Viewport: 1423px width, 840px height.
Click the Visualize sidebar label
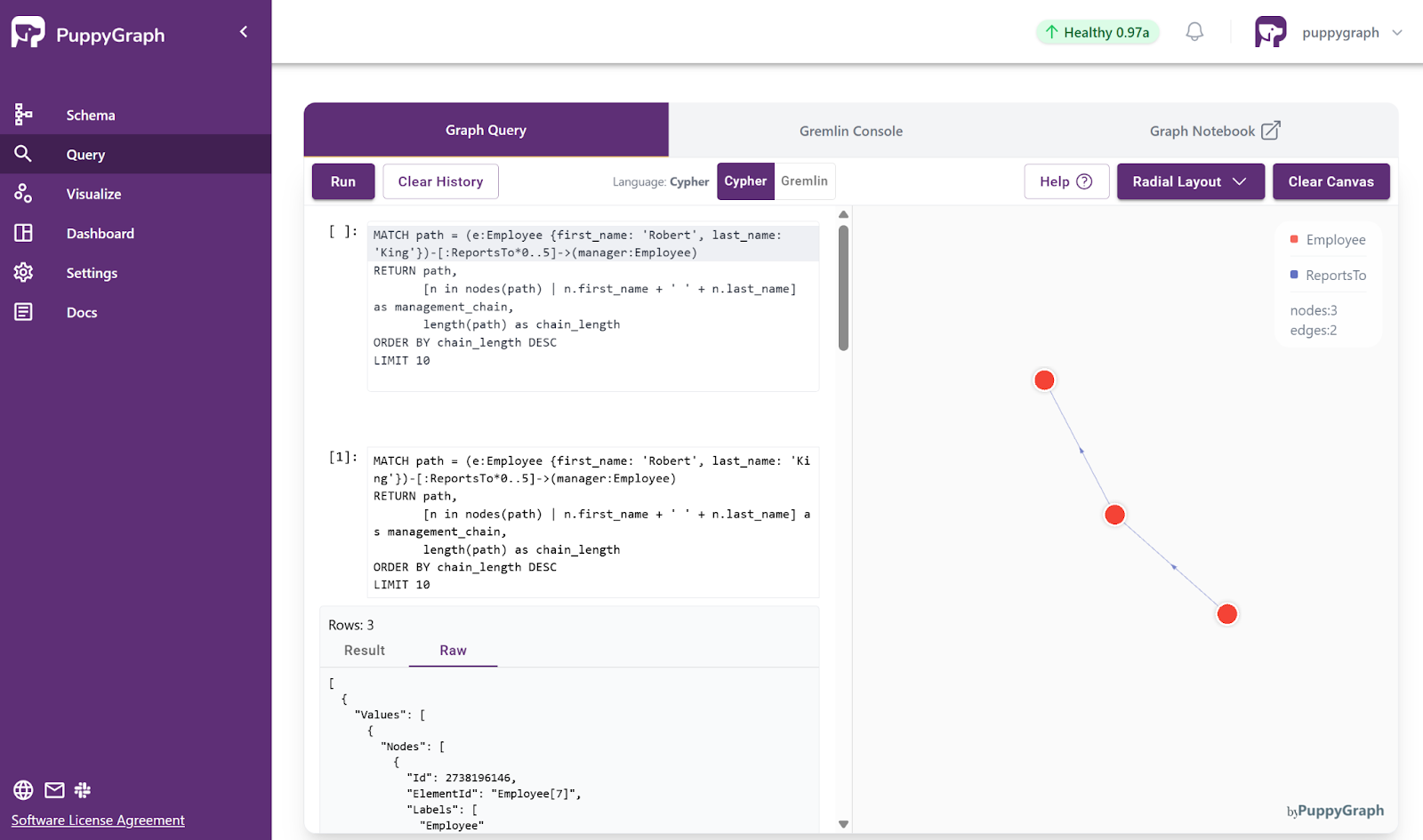93,194
